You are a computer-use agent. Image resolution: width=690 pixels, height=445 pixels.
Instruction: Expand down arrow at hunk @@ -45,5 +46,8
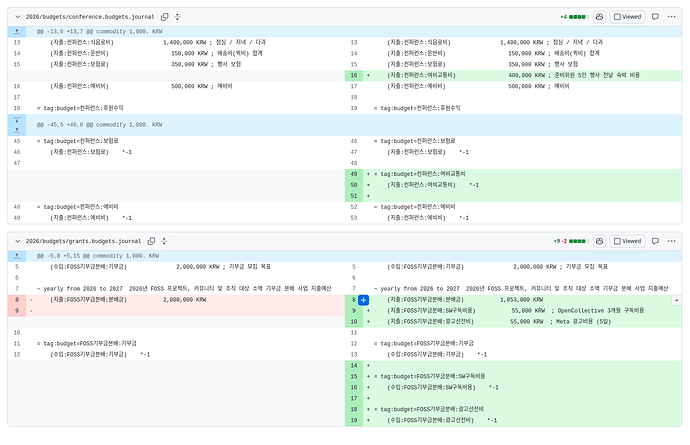pyautogui.click(x=17, y=120)
